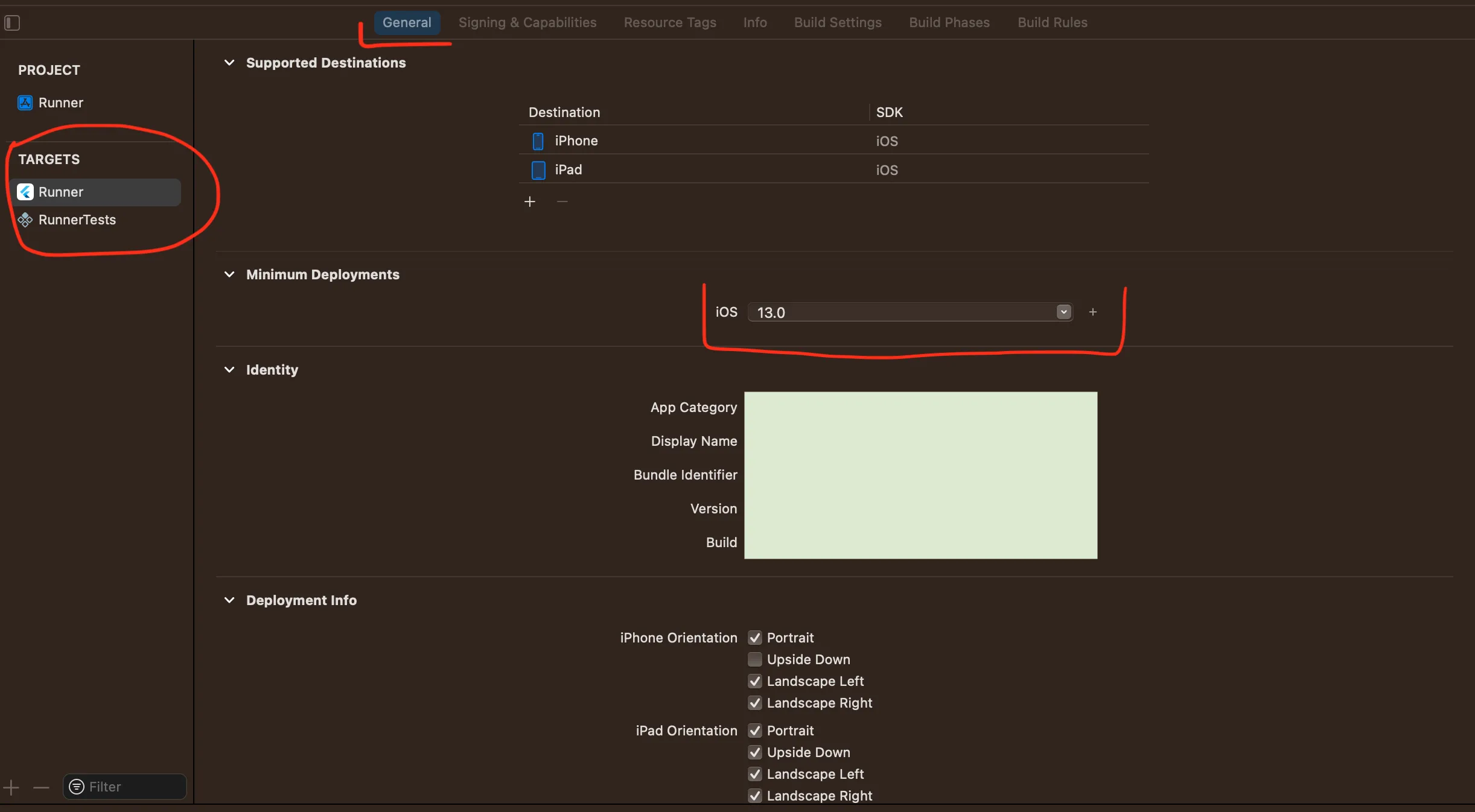Uncheck iPhone Landscape Left orientation
Viewport: 1475px width, 812px height.
pyautogui.click(x=754, y=681)
